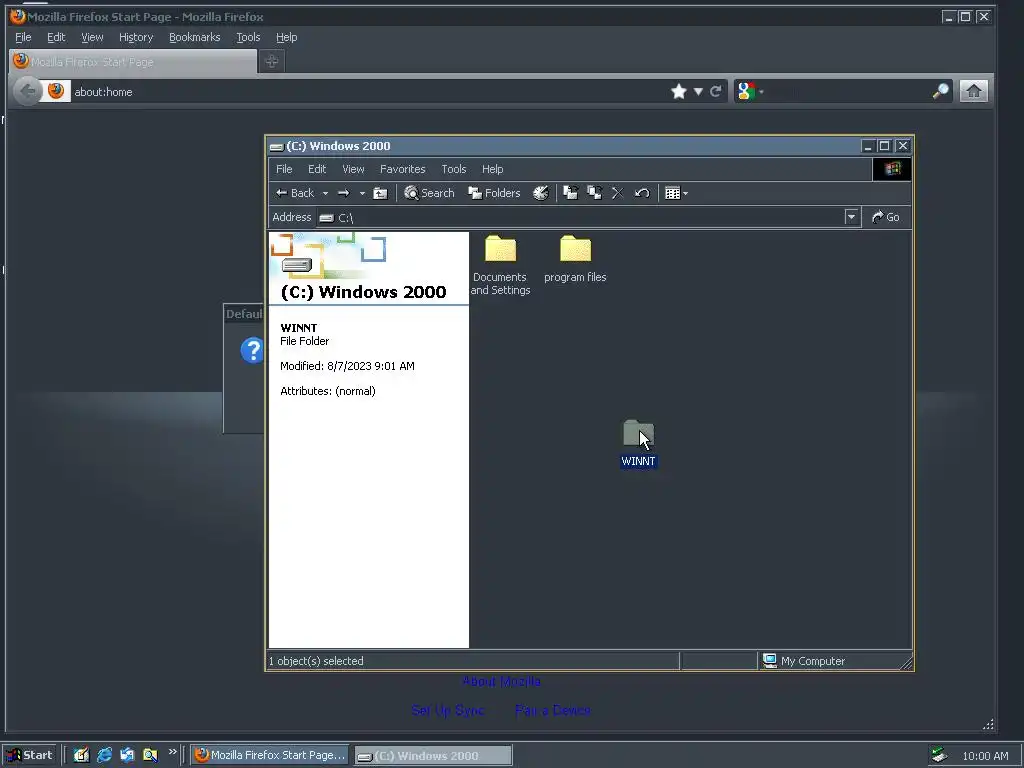Select the Documents and Settings folder
Screen dimensions: 1024x768
click(500, 266)
